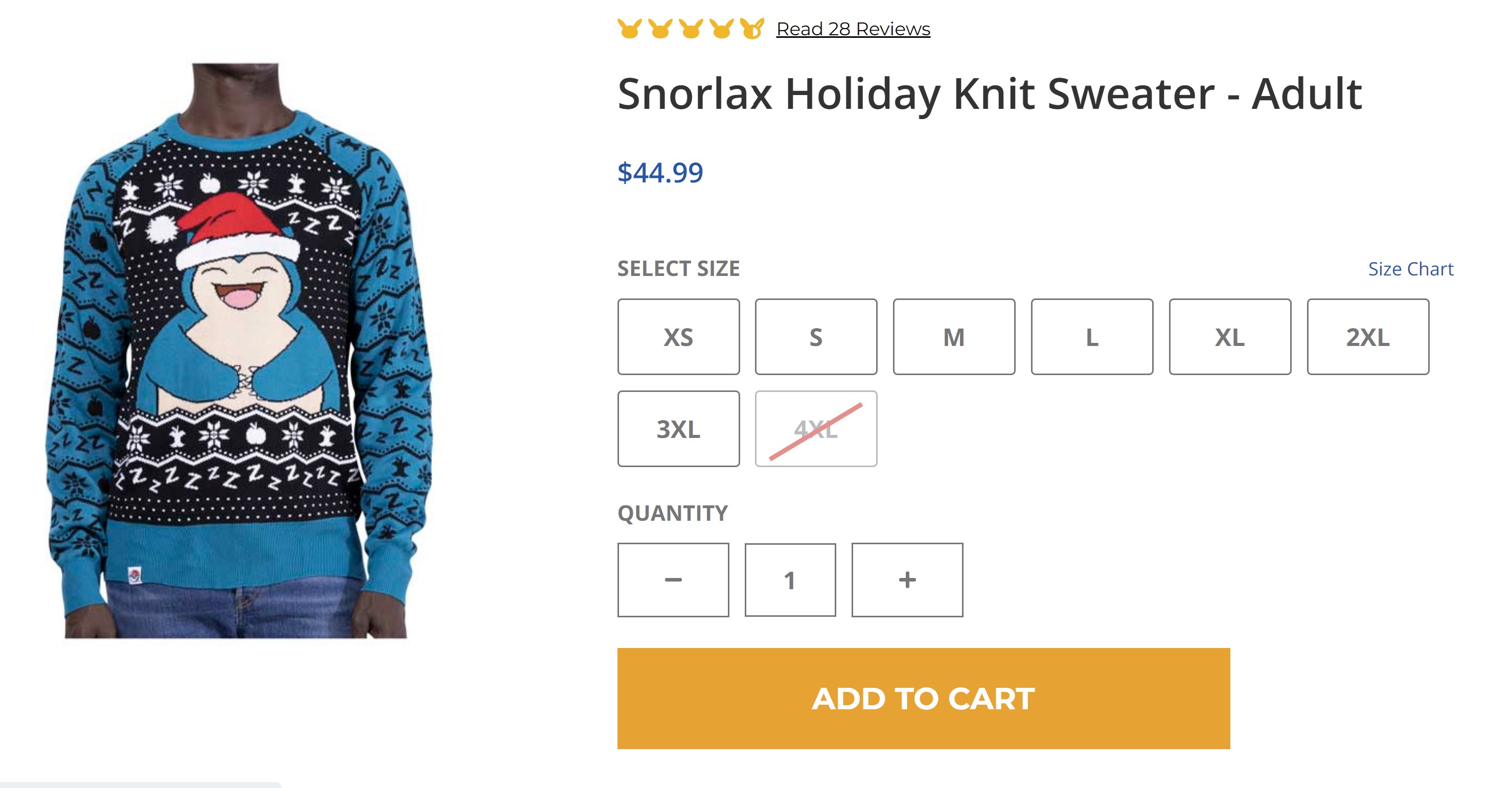Select size XS
This screenshot has width=1512, height=788.
point(678,337)
